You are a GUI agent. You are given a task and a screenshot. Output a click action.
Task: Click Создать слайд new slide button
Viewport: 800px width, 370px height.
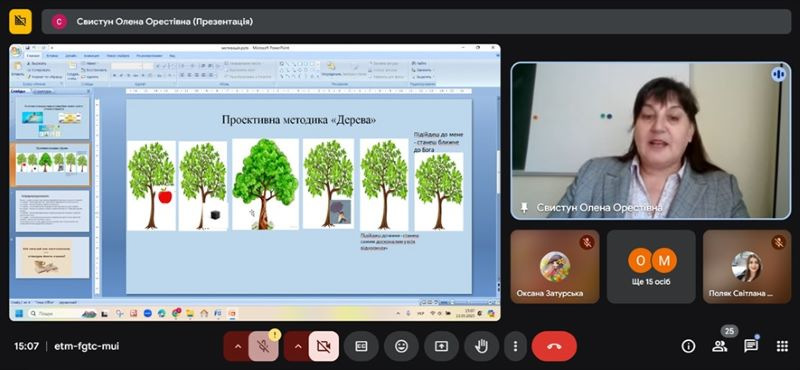click(72, 70)
